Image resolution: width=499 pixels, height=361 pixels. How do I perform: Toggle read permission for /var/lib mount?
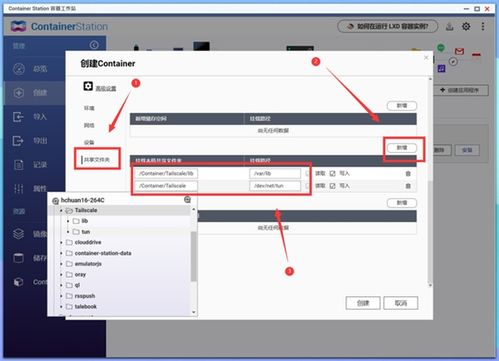click(307, 174)
